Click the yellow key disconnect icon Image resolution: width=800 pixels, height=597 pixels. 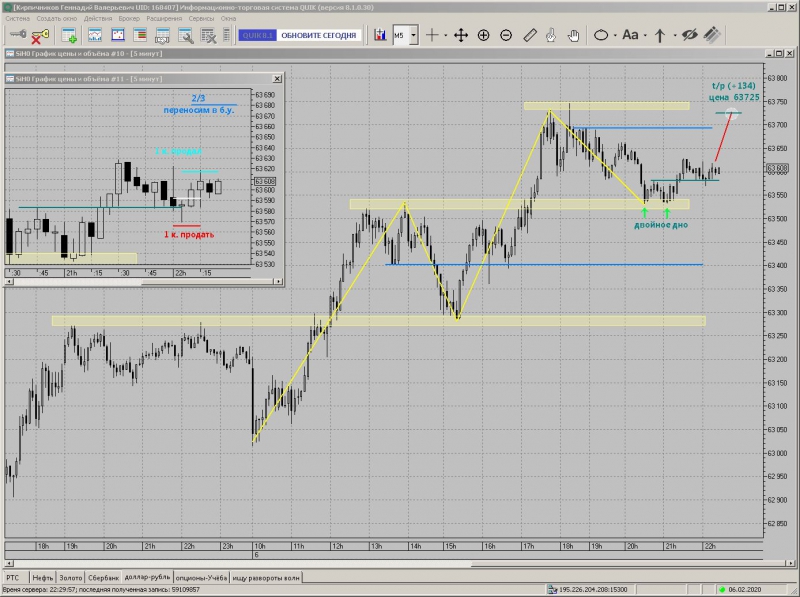40,35
